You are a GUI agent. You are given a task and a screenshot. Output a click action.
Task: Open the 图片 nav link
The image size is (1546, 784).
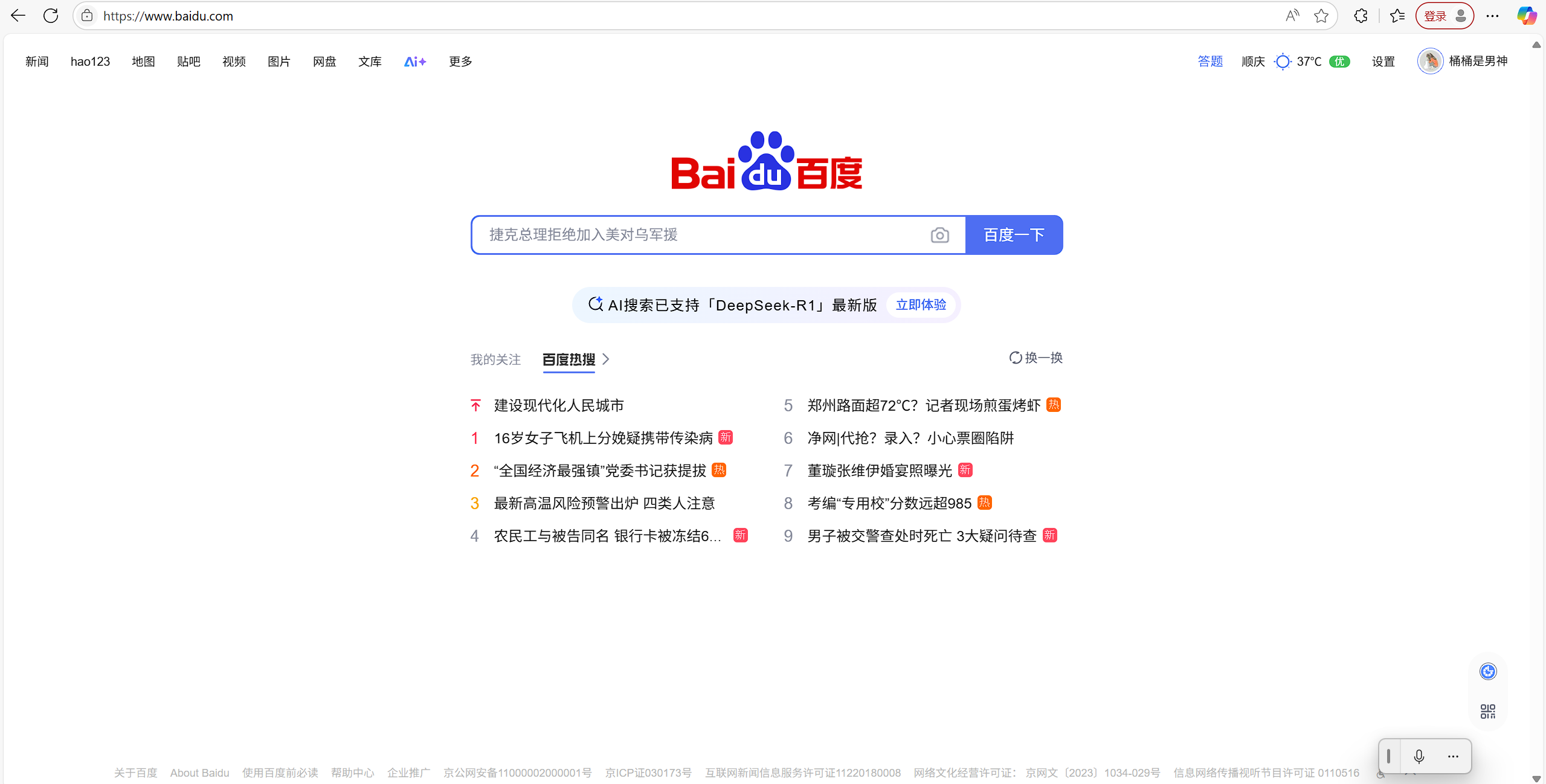click(279, 62)
